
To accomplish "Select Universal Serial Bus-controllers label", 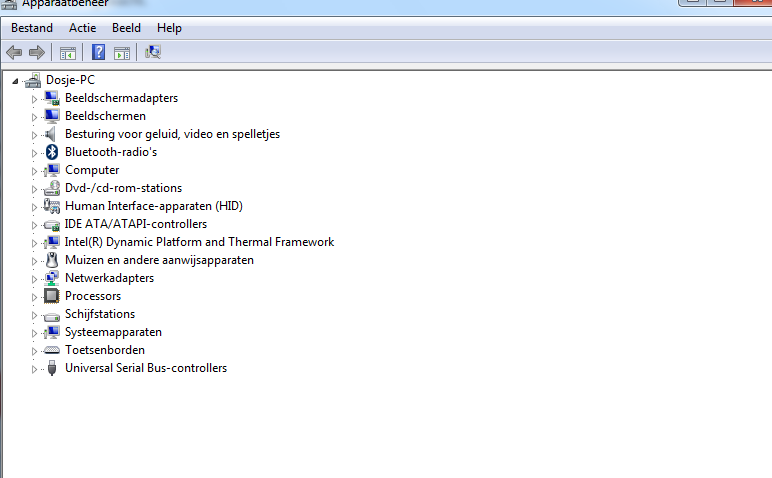I will [x=146, y=368].
